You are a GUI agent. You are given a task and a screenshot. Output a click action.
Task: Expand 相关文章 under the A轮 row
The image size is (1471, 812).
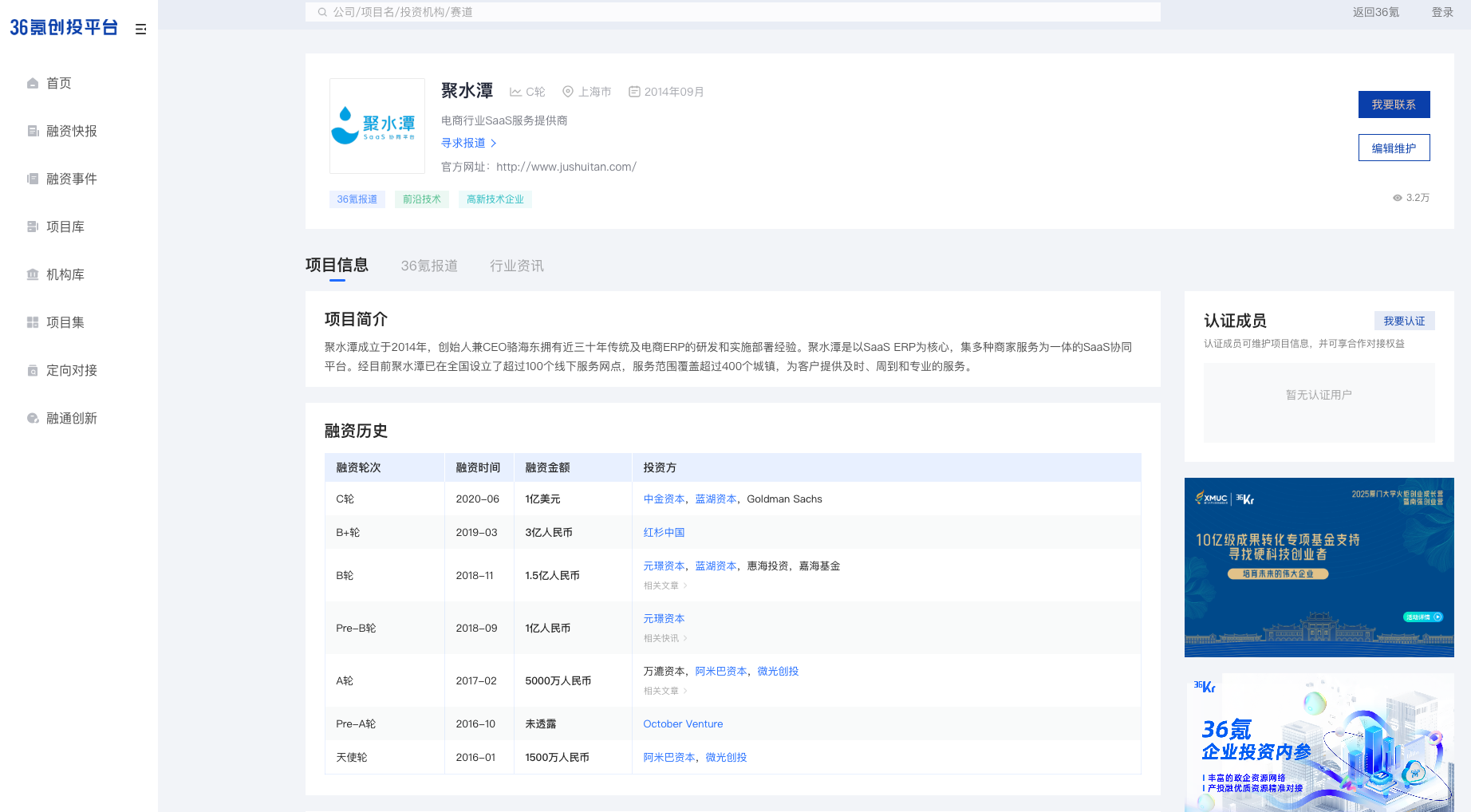665,691
